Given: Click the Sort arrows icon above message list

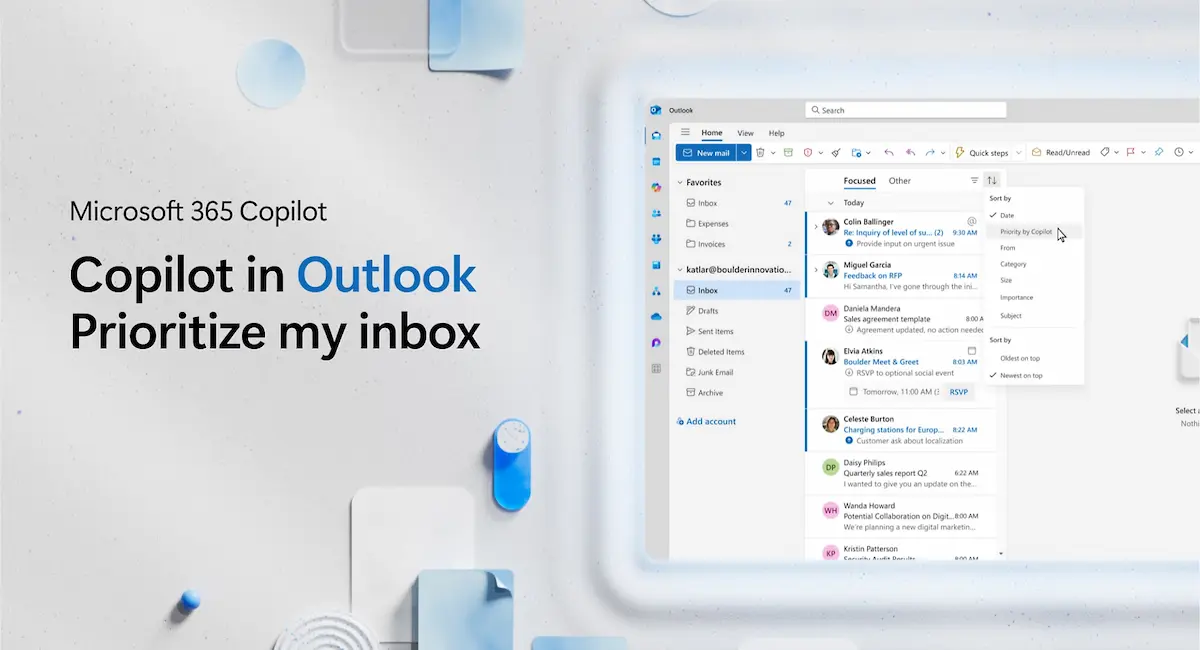Looking at the screenshot, I should click(992, 180).
